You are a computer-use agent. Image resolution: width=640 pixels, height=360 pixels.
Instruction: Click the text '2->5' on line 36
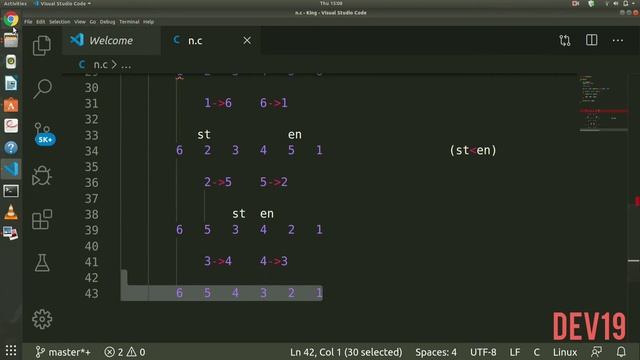coord(218,182)
